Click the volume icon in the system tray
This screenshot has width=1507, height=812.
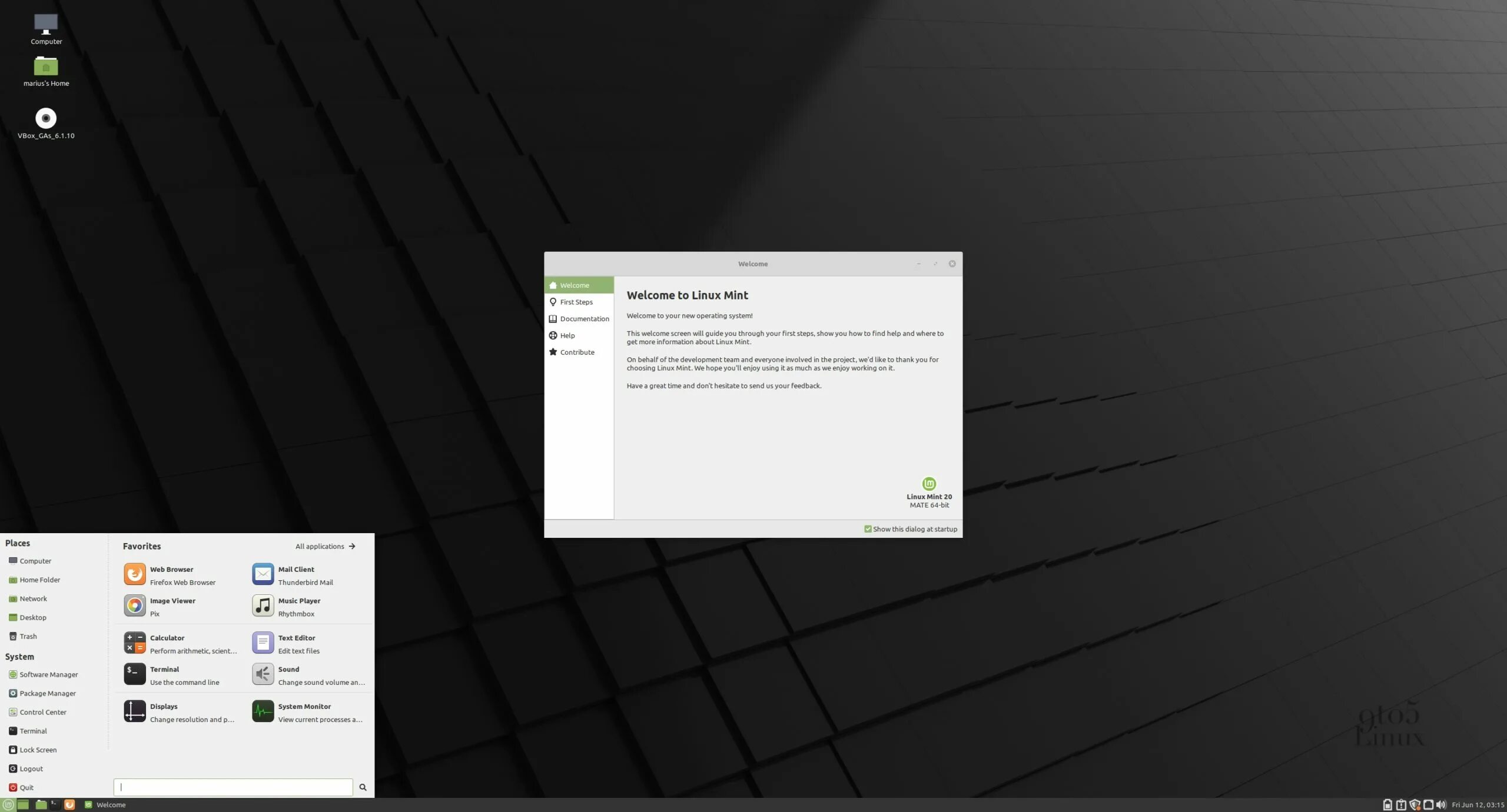point(1441,804)
